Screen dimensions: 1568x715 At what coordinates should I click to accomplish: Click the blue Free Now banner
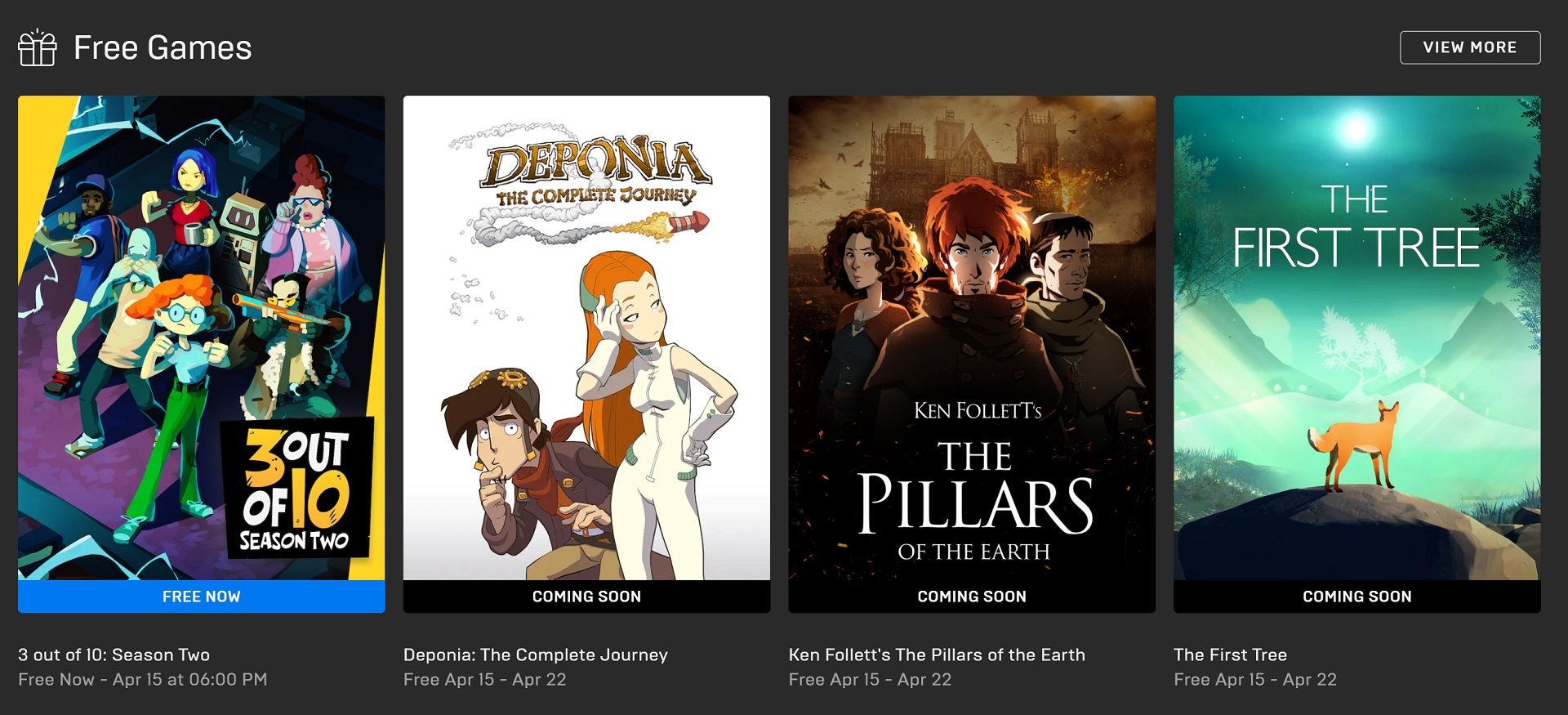point(202,597)
